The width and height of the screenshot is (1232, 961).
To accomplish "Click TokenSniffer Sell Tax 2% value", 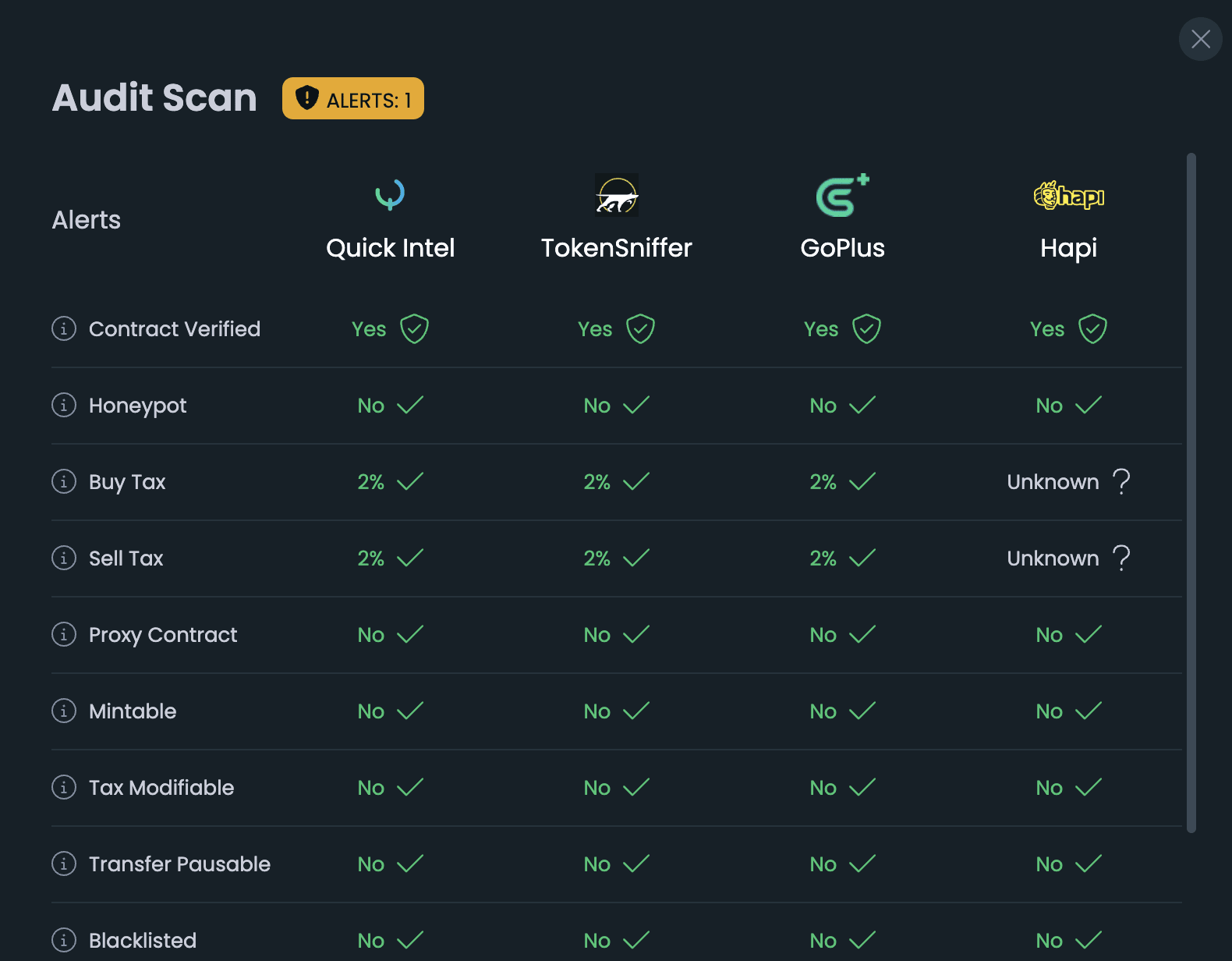I will [x=597, y=559].
